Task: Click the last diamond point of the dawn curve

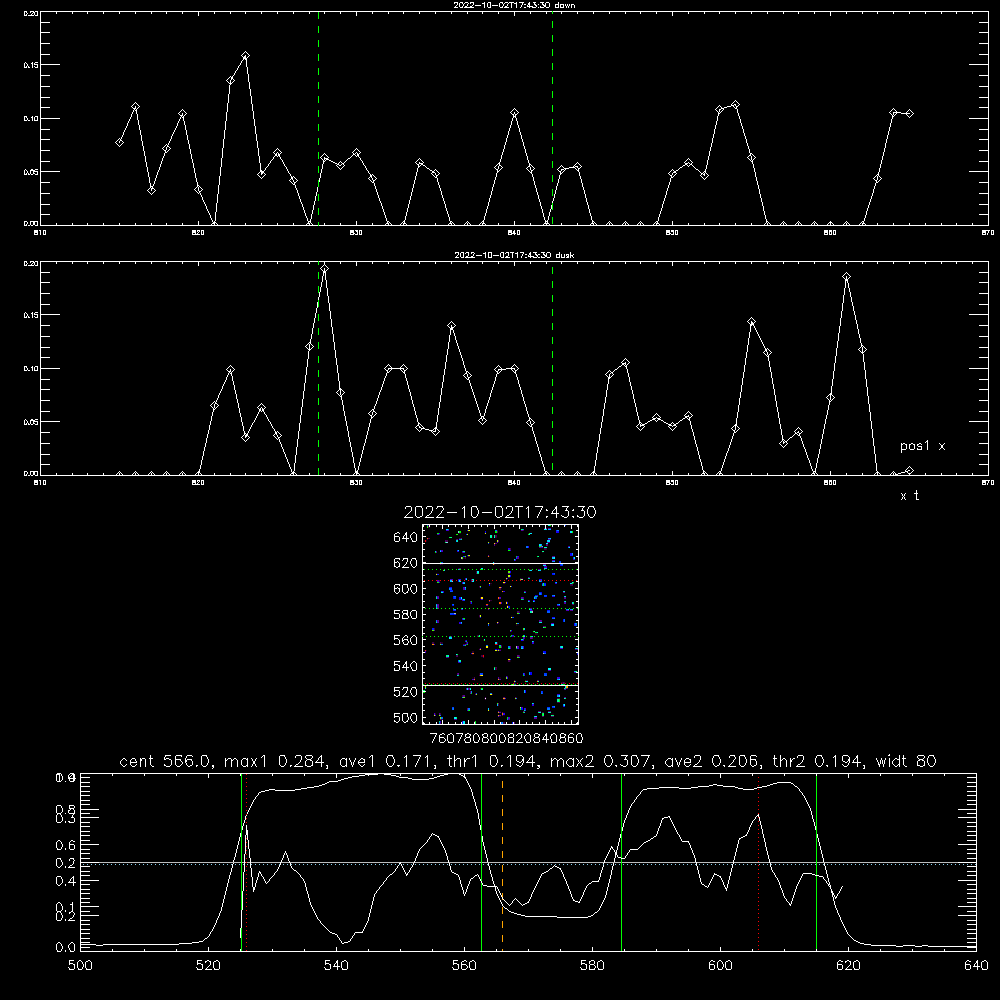Action: (909, 114)
